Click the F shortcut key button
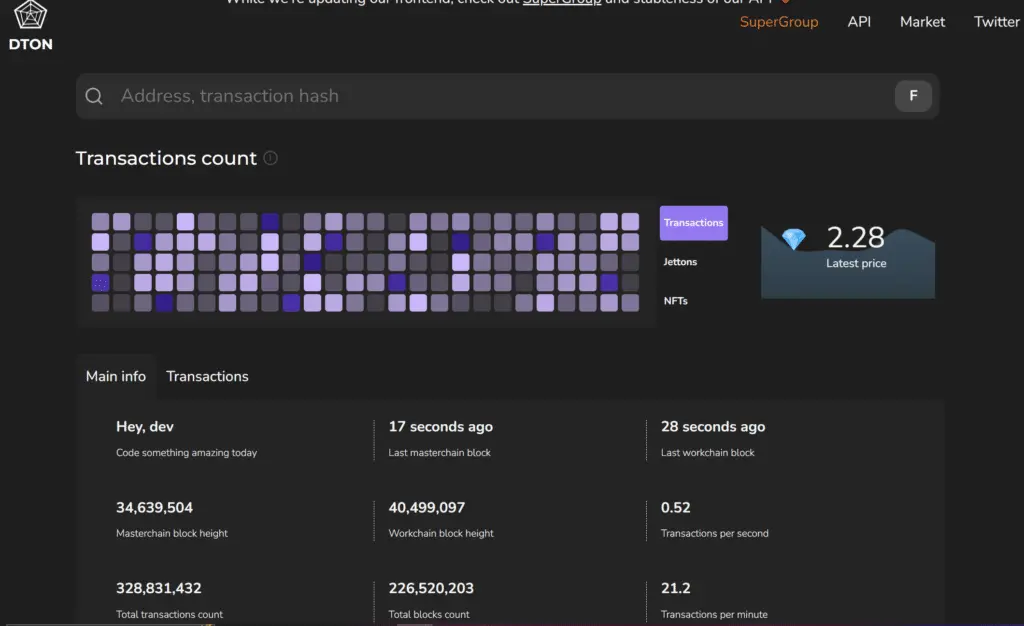Screen dimensions: 1024x626 click(x=913, y=96)
